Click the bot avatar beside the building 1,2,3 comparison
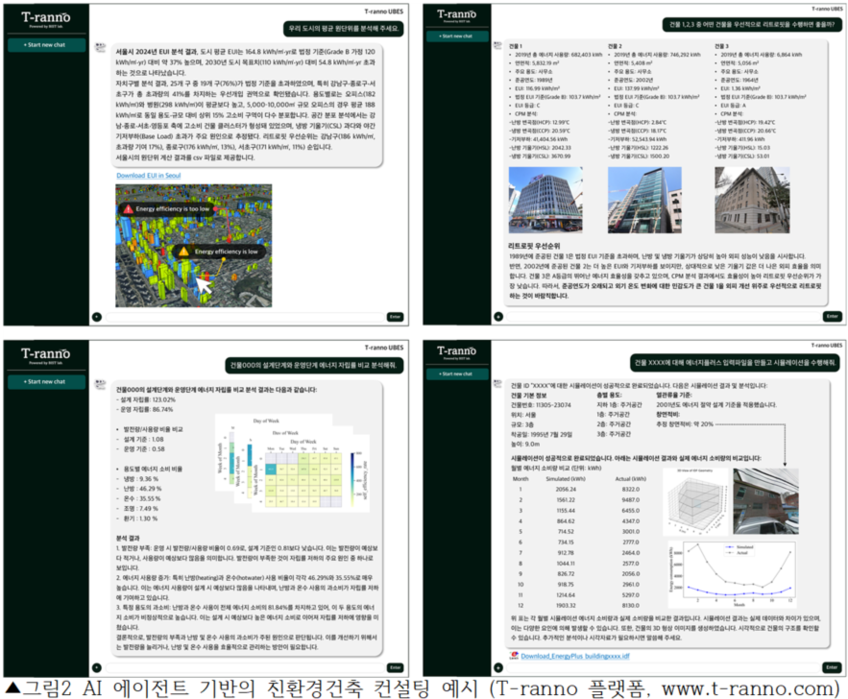 498,46
